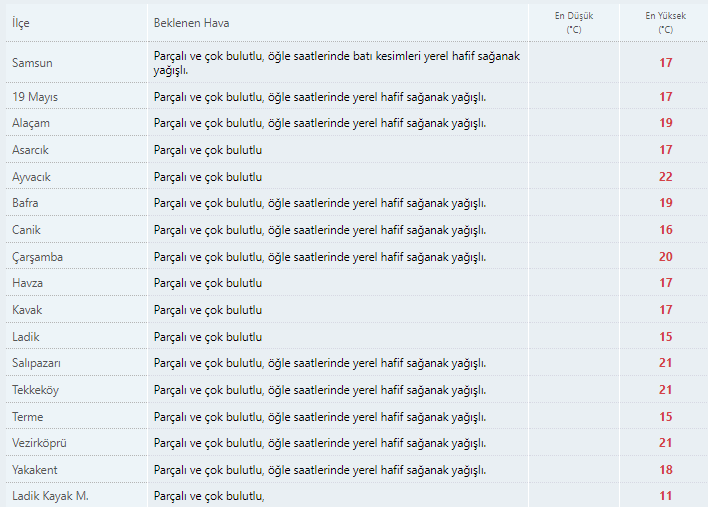Image resolution: width=708 pixels, height=507 pixels.
Task: Click Asarcık's Parçalı ve çok bulutlu text
Action: (208, 150)
